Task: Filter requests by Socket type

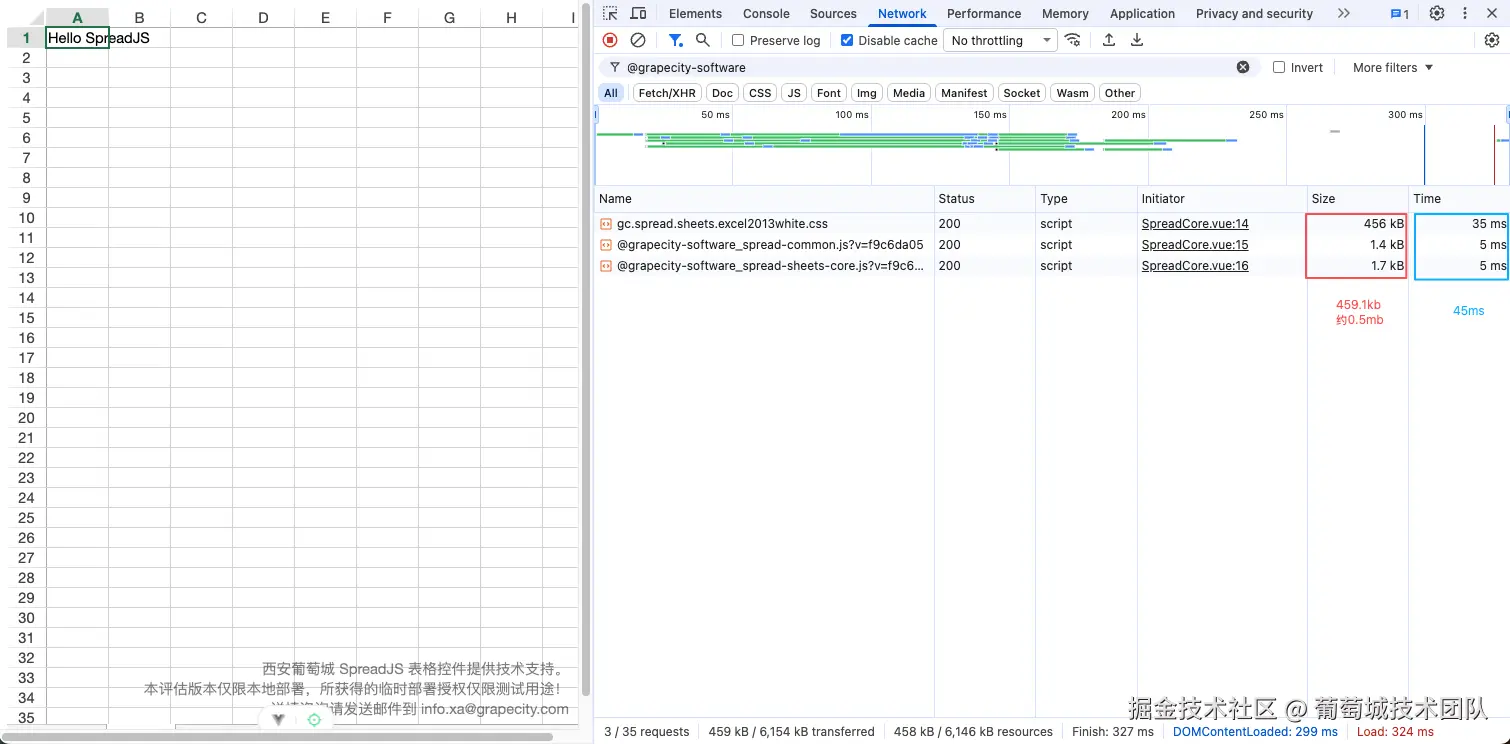Action: click(1022, 93)
